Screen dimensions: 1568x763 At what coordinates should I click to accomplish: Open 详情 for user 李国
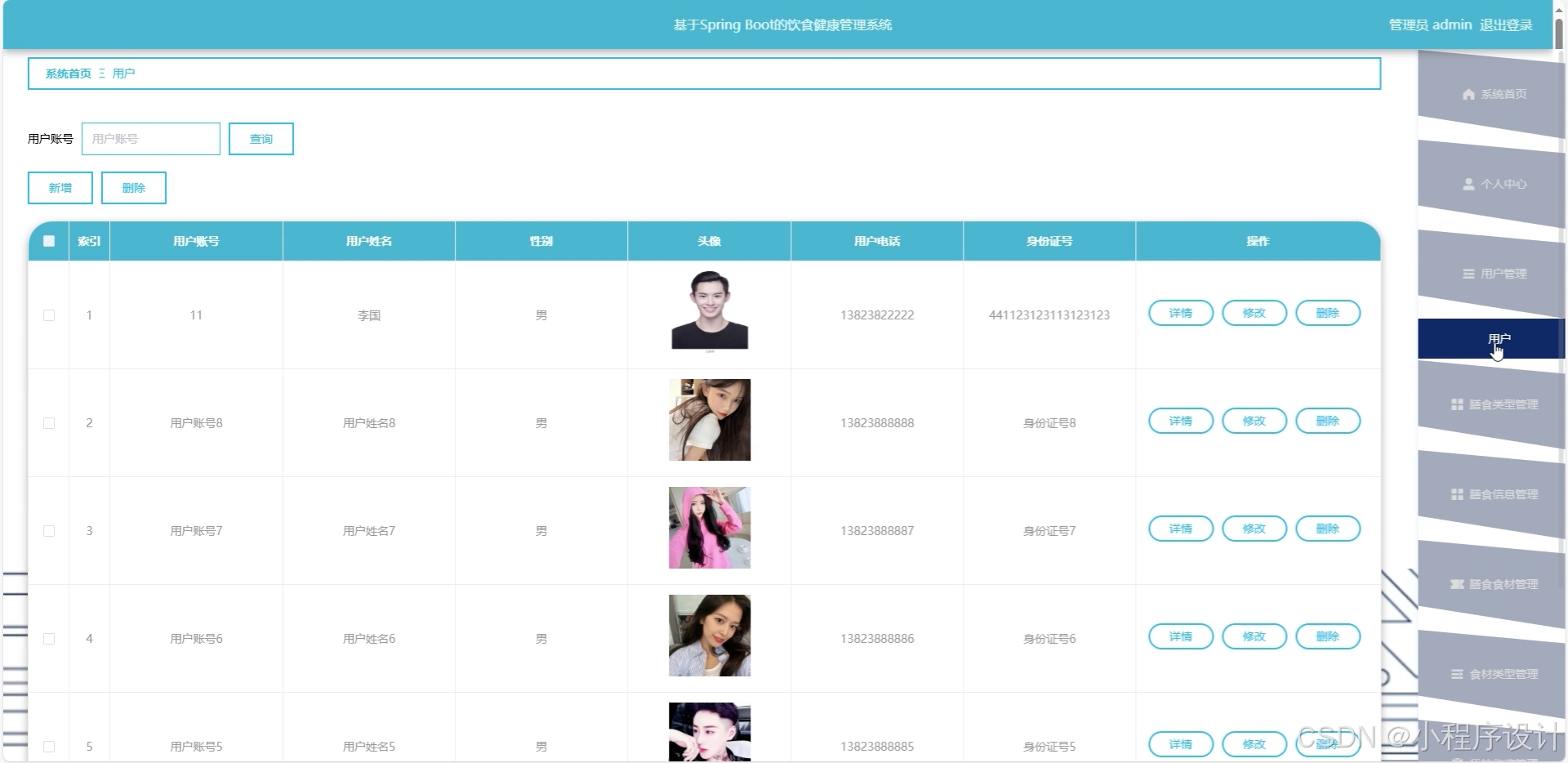click(x=1181, y=313)
